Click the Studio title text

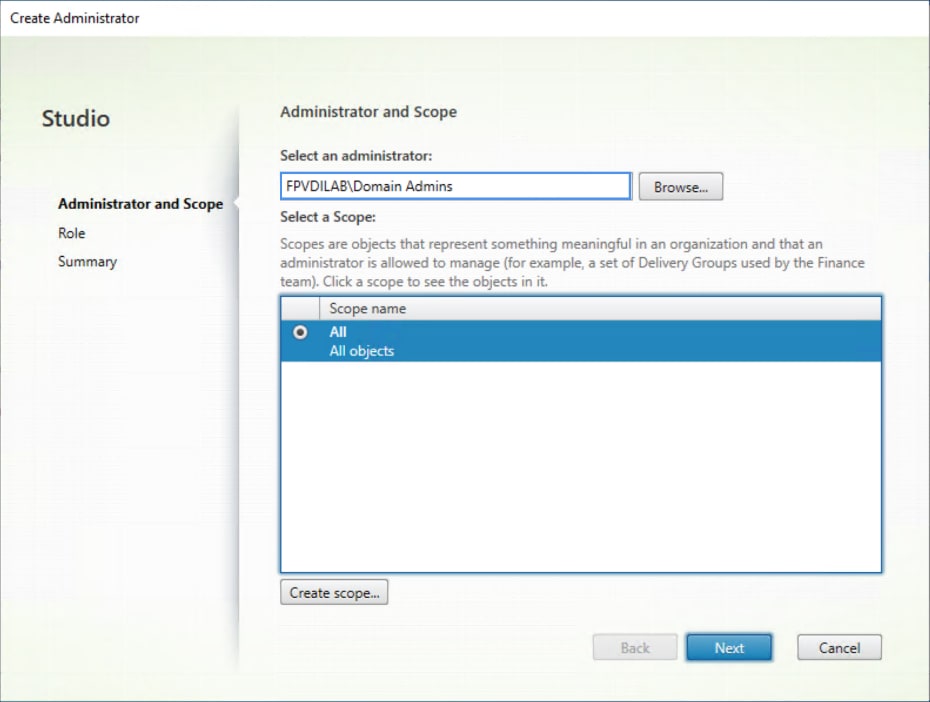tap(76, 119)
